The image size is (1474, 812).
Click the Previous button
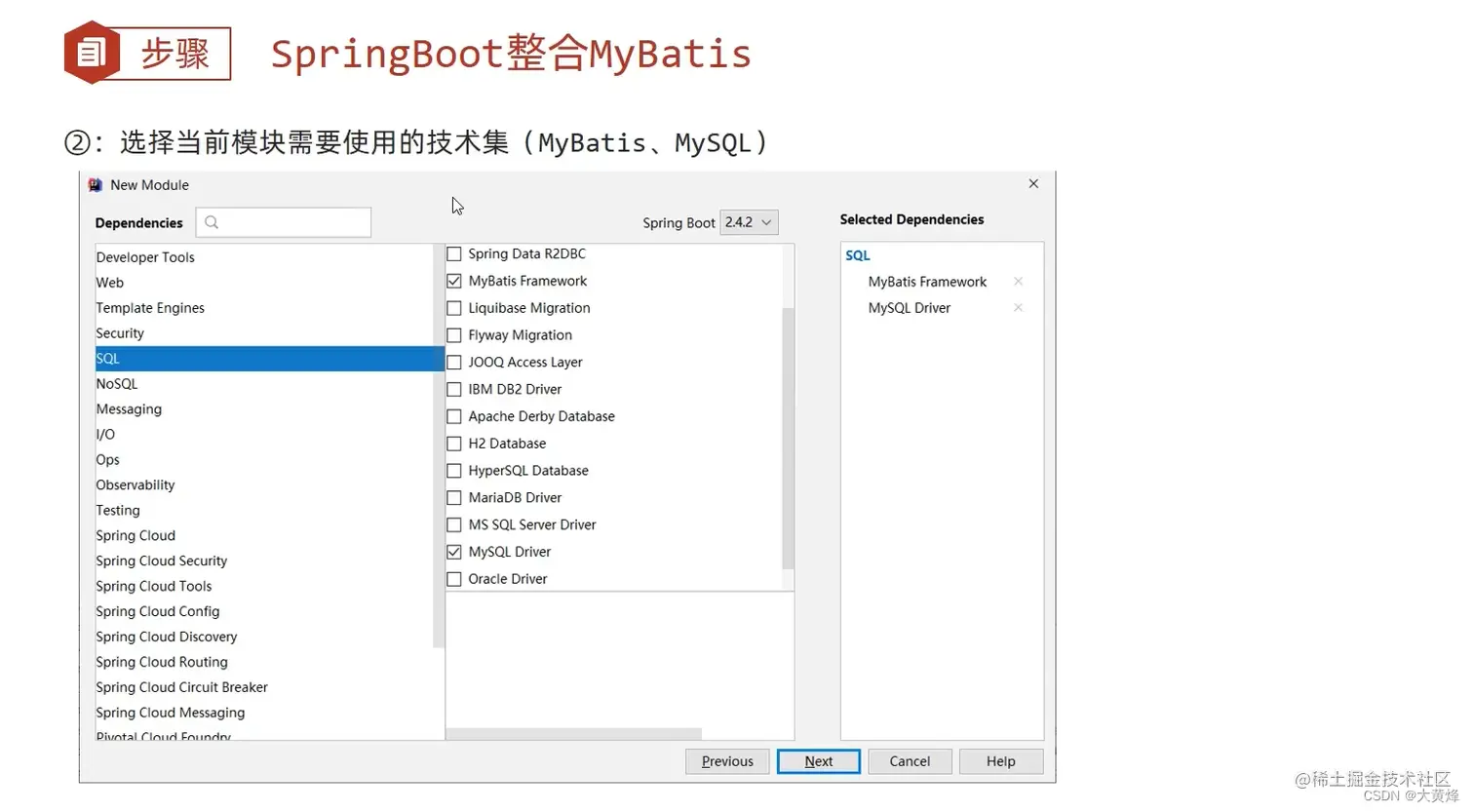pos(727,761)
